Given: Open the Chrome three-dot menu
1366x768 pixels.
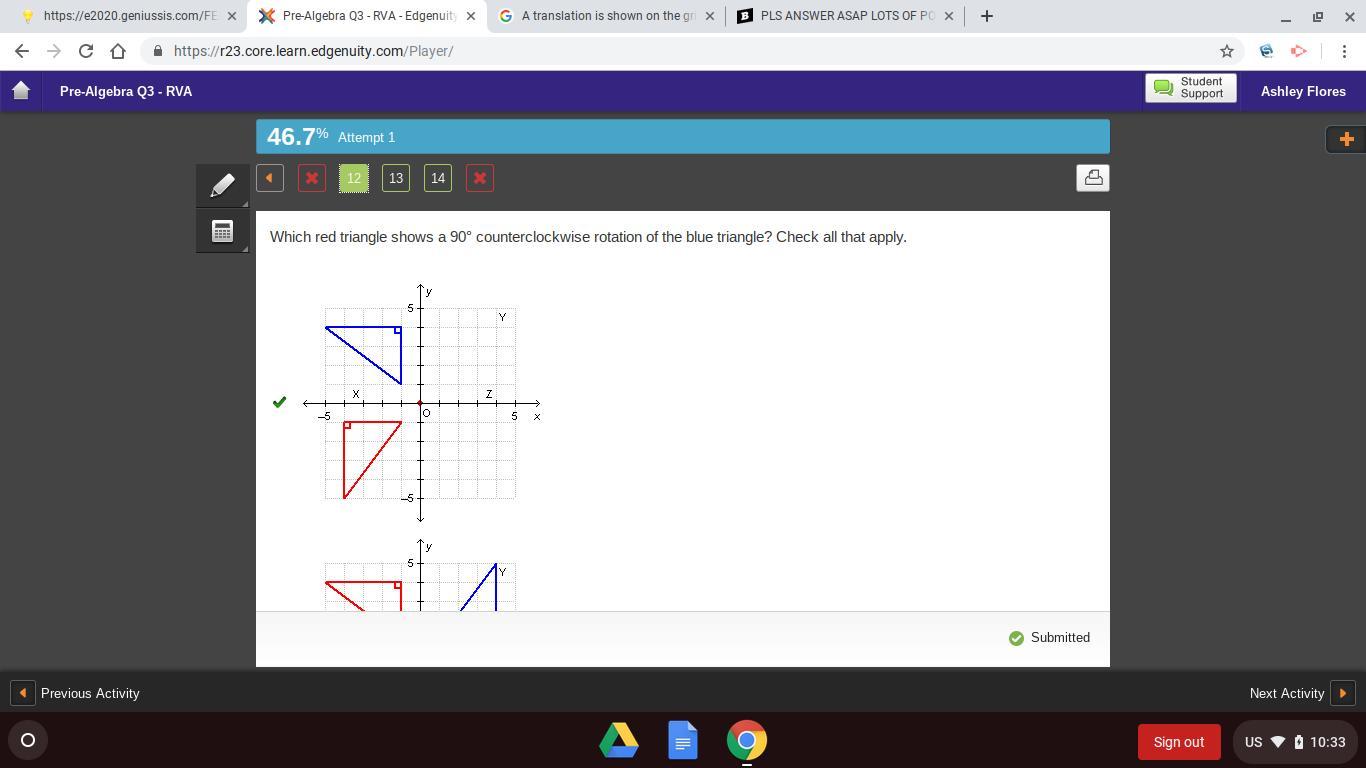Looking at the screenshot, I should click(1344, 51).
